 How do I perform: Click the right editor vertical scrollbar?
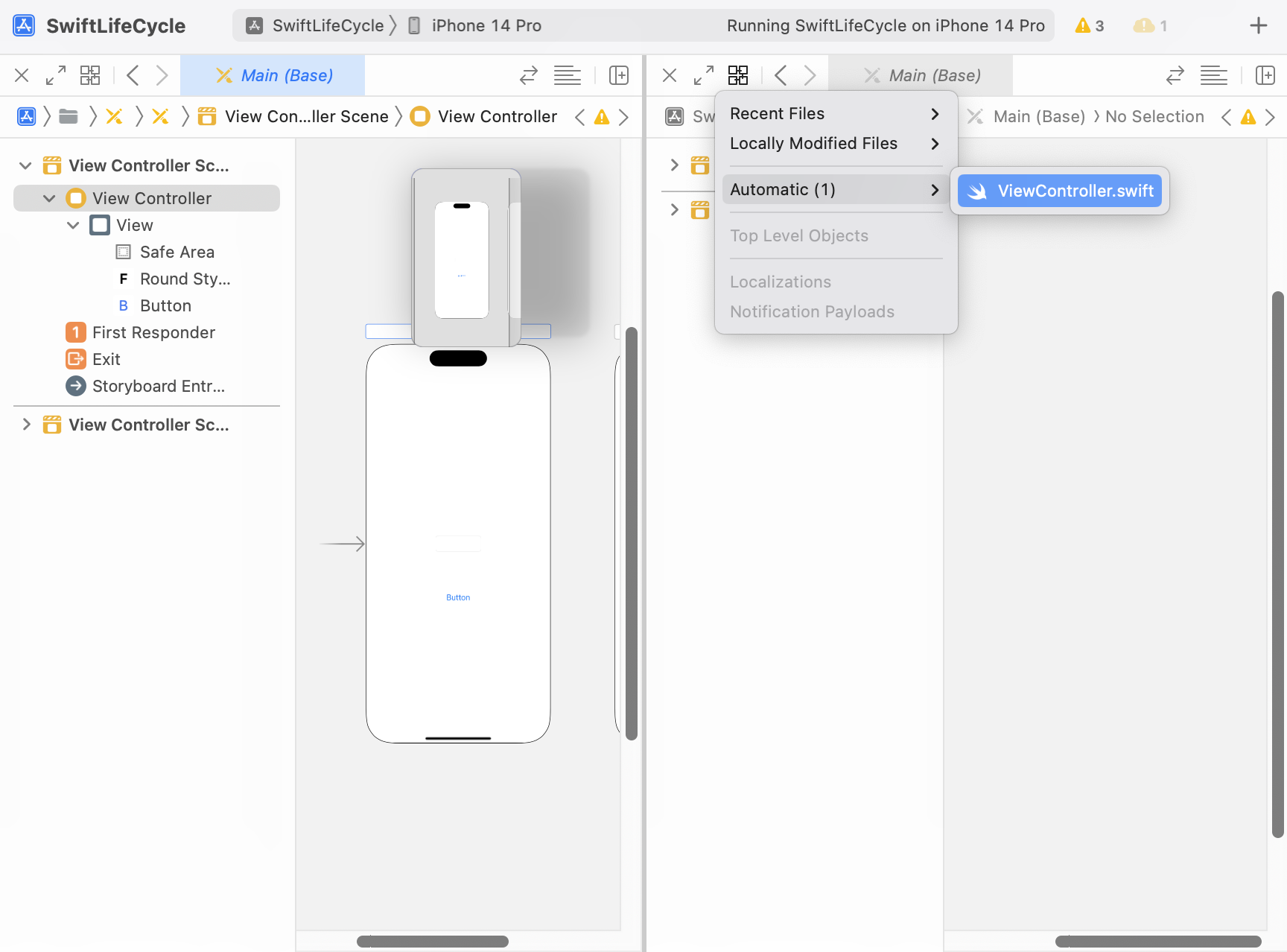tap(1278, 565)
